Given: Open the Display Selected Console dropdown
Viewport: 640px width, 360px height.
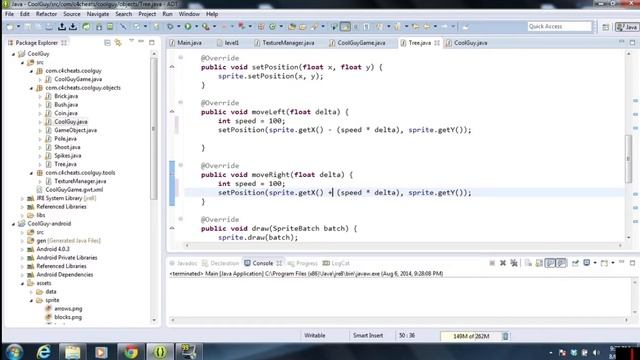Looking at the screenshot, I should pos(595,263).
